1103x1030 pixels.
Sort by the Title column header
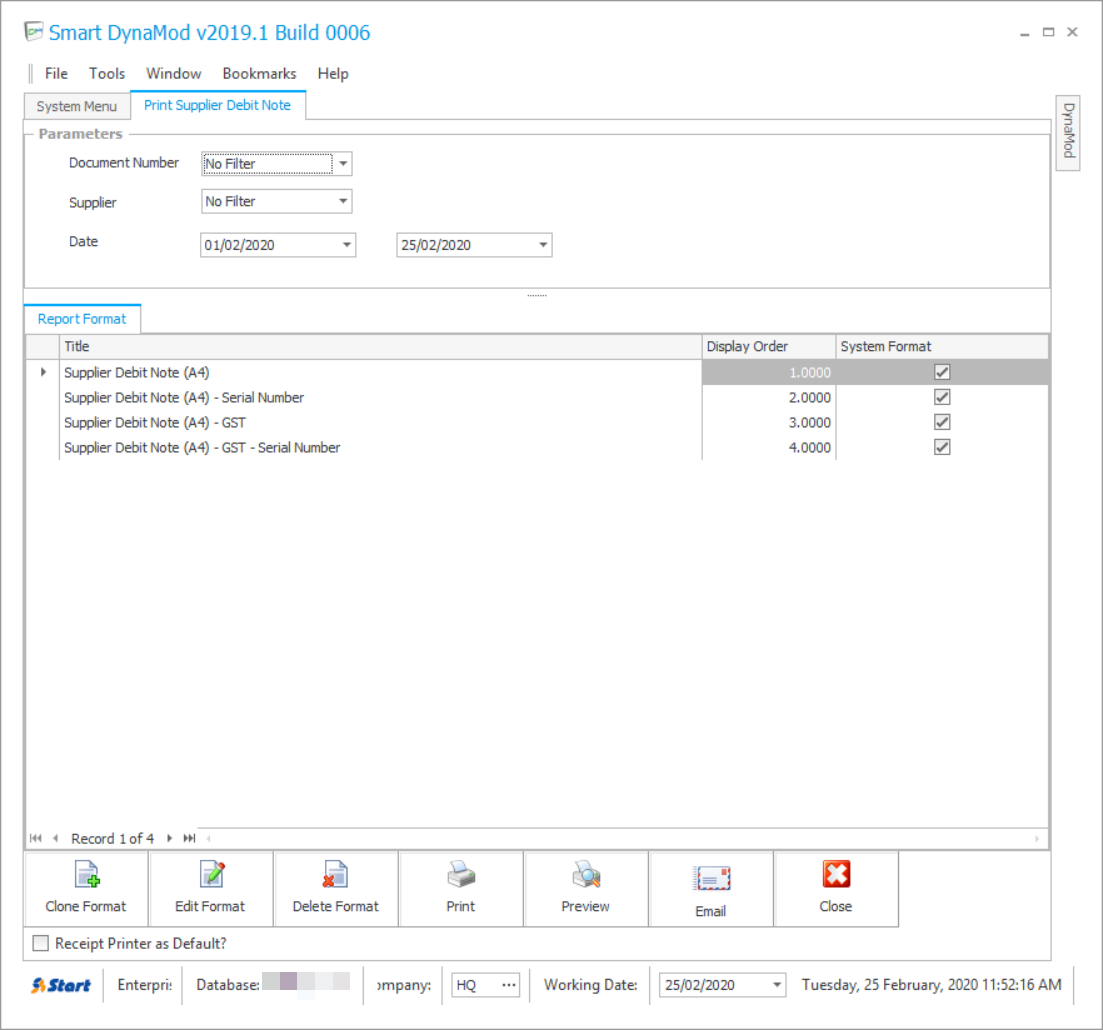click(x=381, y=347)
